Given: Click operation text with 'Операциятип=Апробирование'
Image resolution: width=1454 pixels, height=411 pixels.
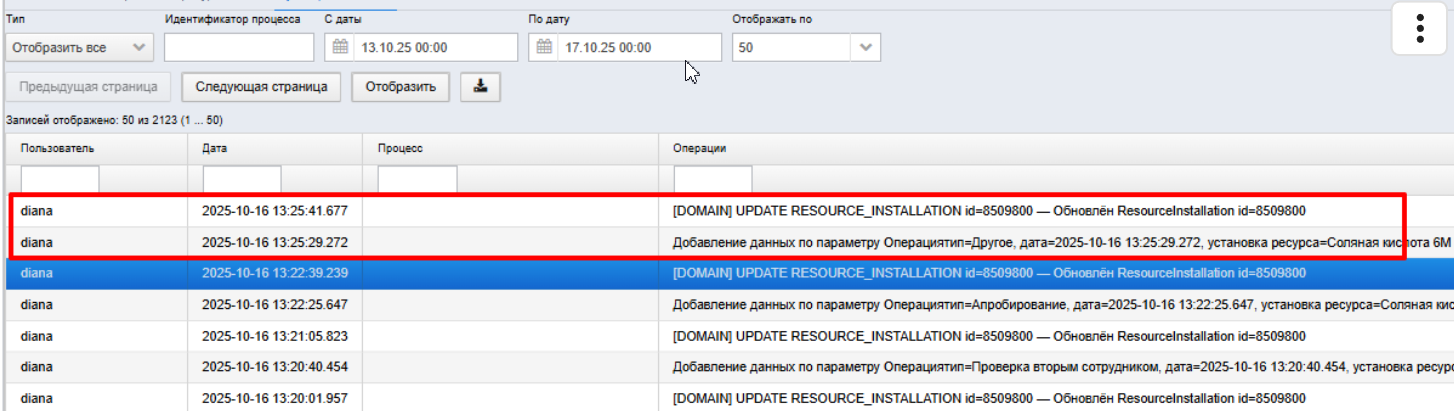Looking at the screenshot, I should 1061,304.
